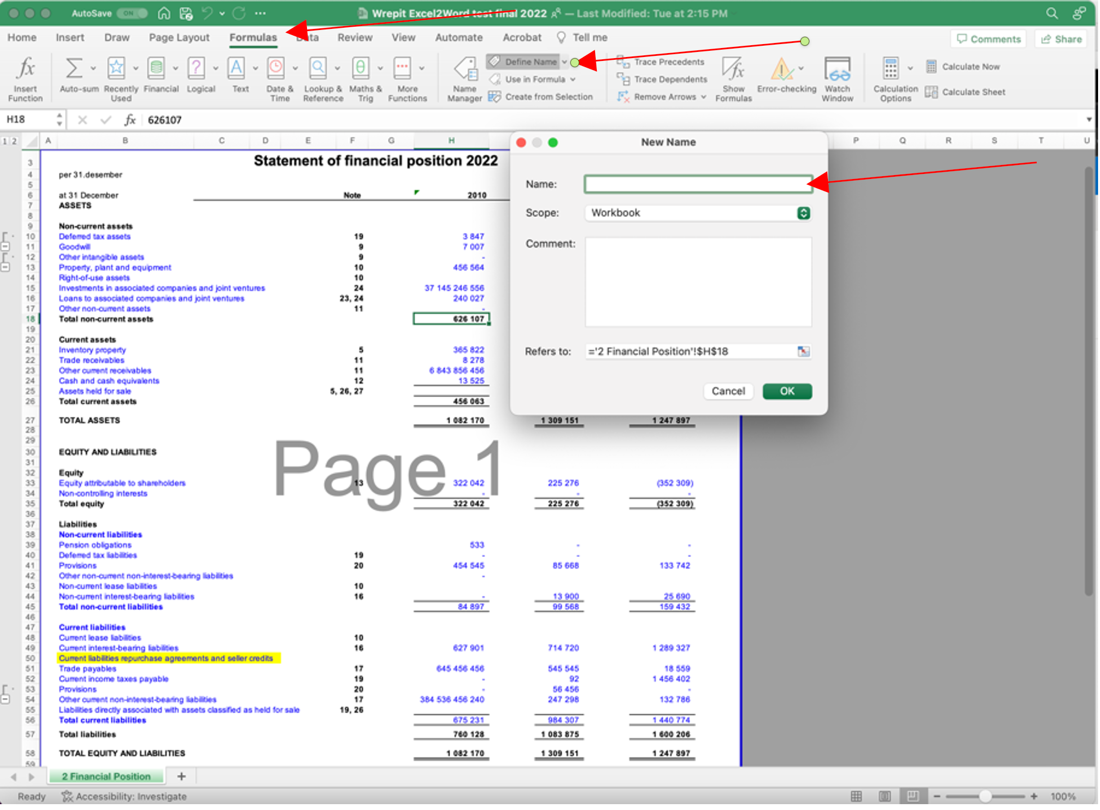Click the Refers to field
Viewport: 1100px width, 810px height.
point(690,351)
